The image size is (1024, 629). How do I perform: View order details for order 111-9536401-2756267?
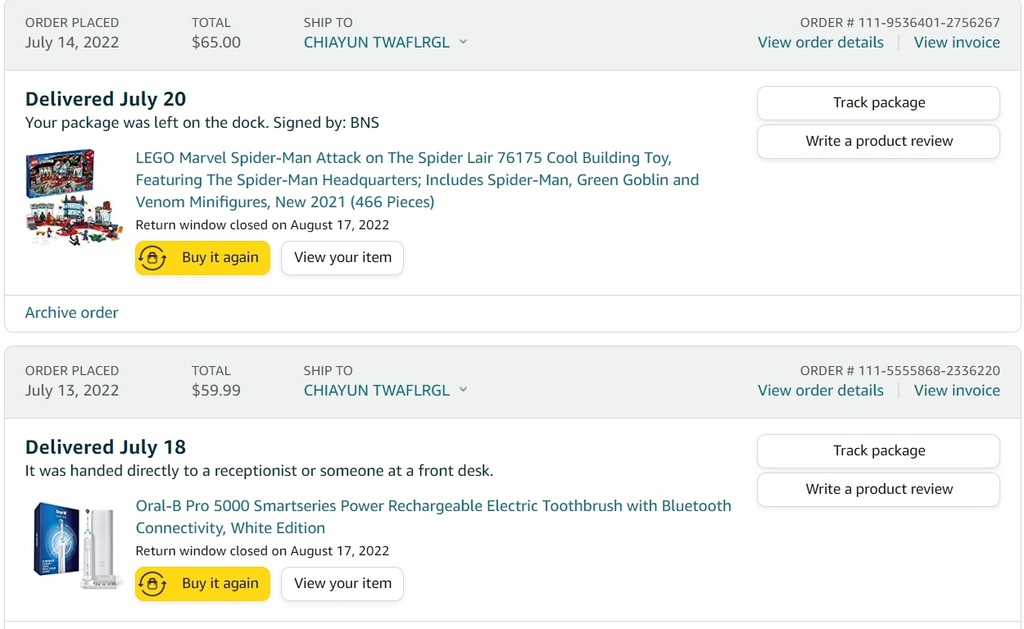tap(820, 42)
